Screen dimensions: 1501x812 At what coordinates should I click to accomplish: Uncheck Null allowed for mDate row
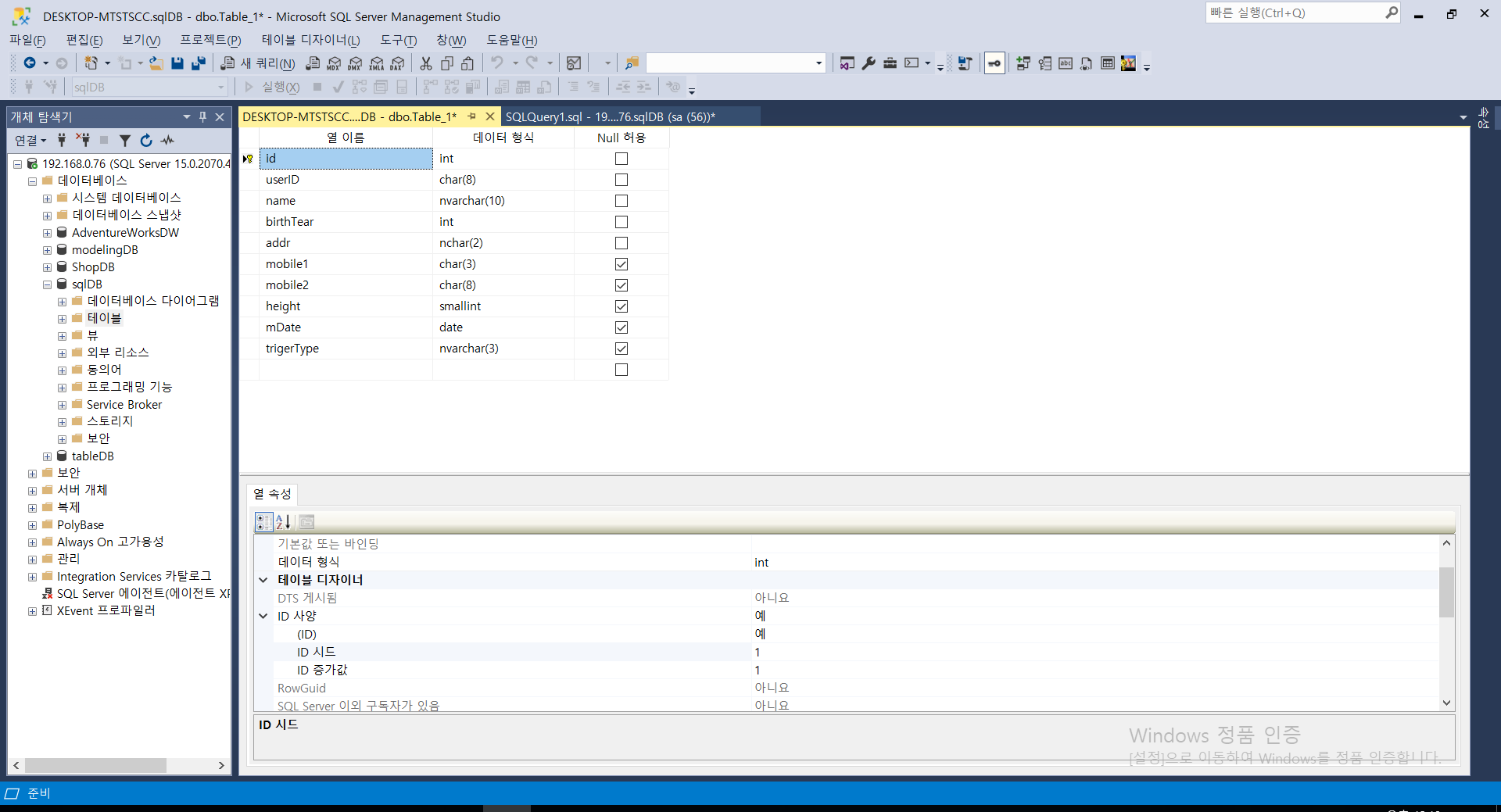click(x=622, y=327)
